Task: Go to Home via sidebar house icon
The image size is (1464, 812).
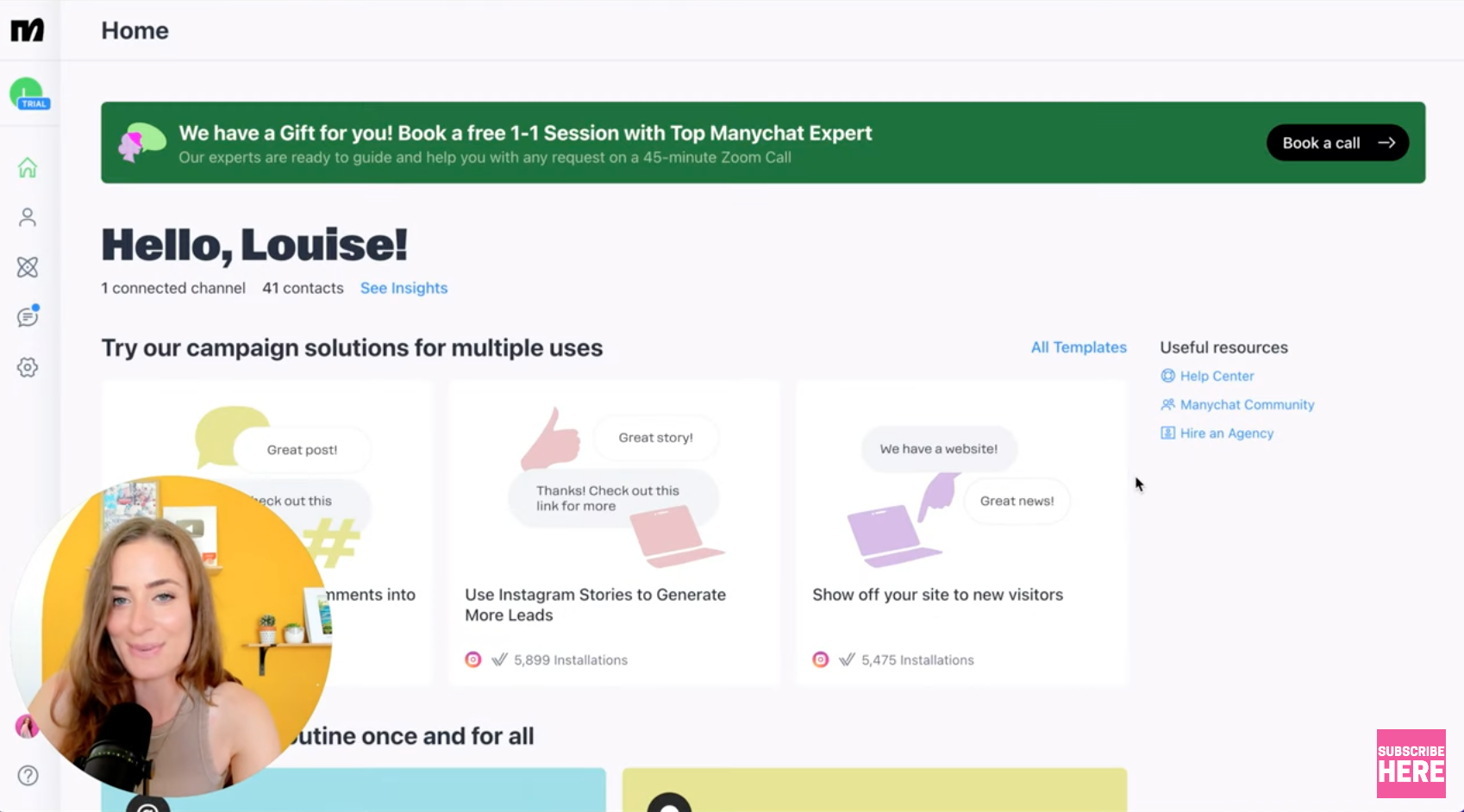Action: (28, 167)
